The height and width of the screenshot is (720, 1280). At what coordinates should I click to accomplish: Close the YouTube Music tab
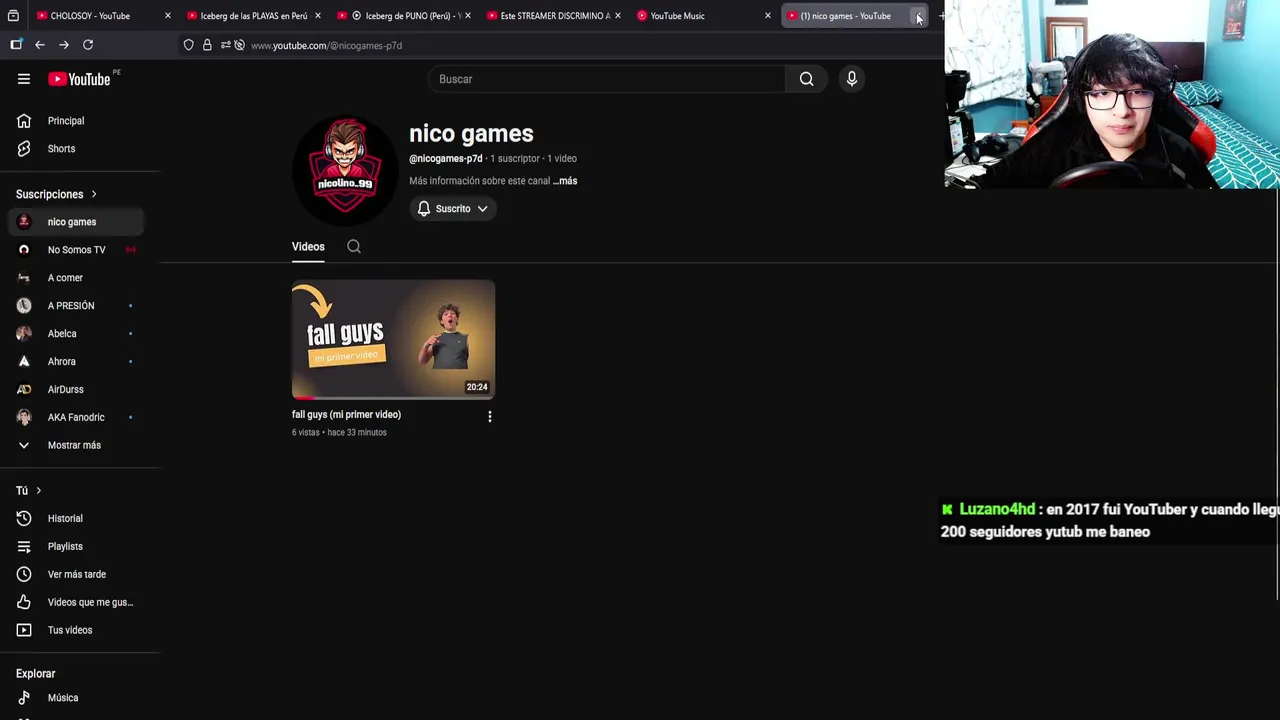768,16
